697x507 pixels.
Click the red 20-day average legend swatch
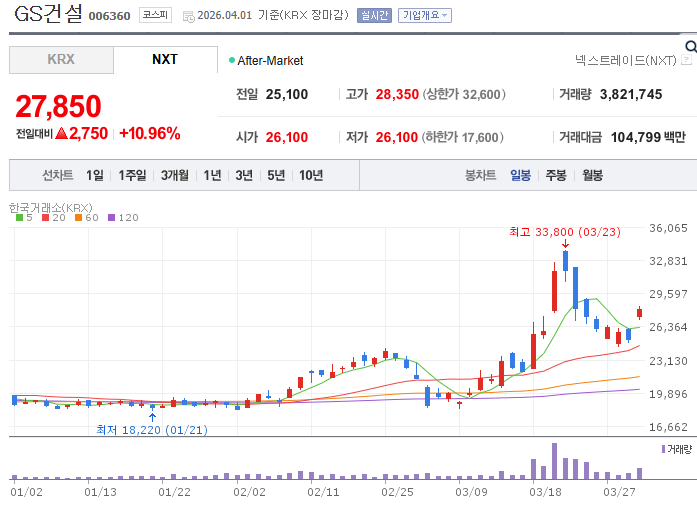point(45,218)
